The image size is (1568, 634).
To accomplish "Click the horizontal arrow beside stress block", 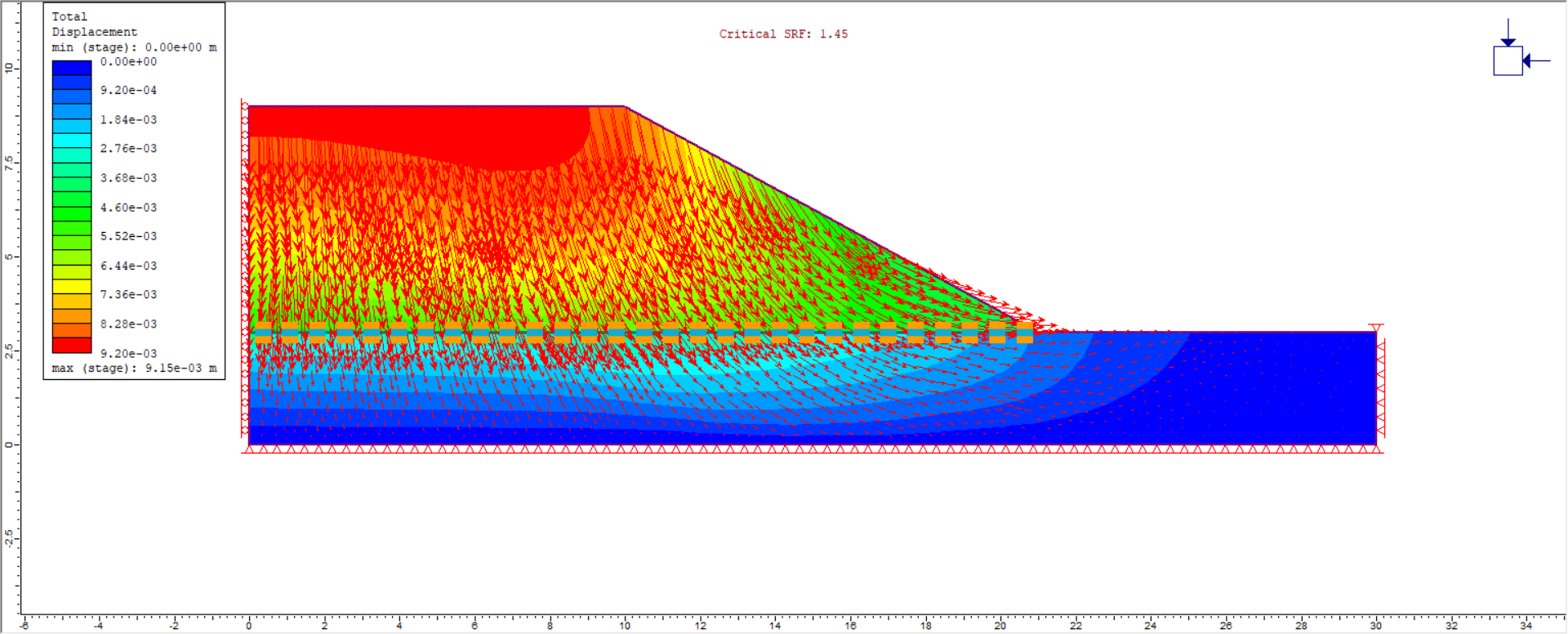I will click(x=1536, y=61).
